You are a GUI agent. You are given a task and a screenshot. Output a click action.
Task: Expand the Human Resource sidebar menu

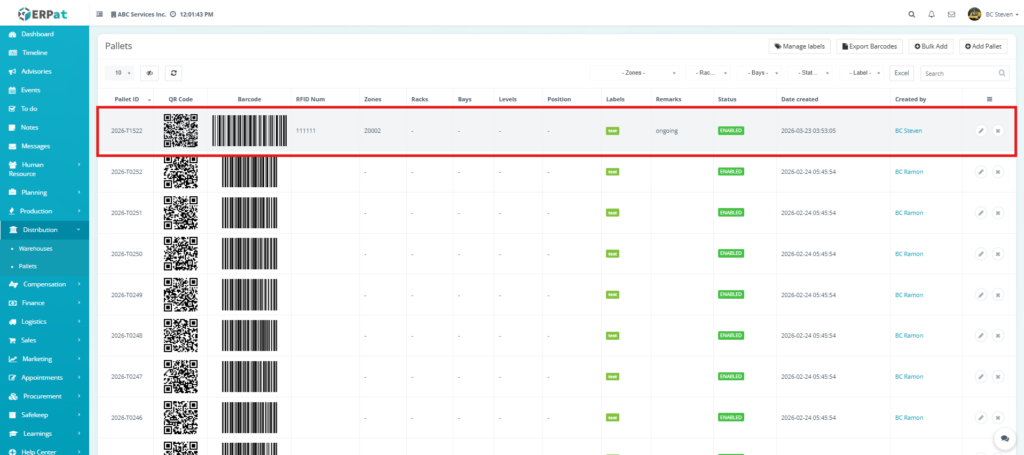tap(44, 168)
